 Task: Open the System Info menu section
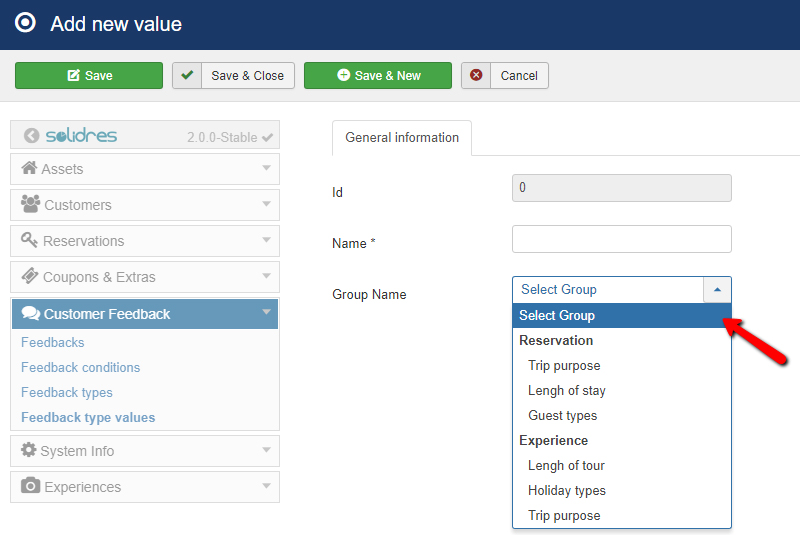(x=145, y=451)
